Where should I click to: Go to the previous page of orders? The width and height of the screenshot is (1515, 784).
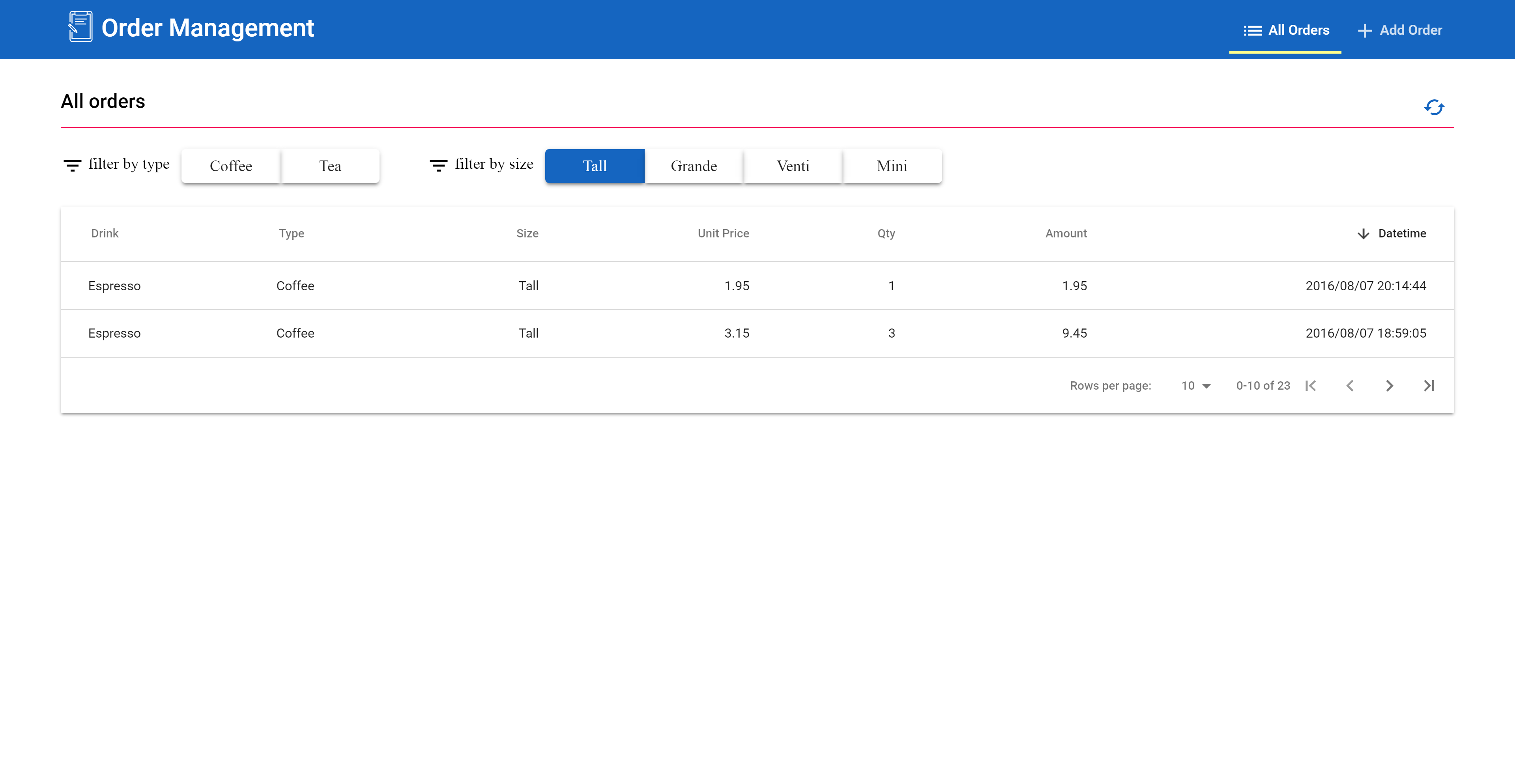1350,386
